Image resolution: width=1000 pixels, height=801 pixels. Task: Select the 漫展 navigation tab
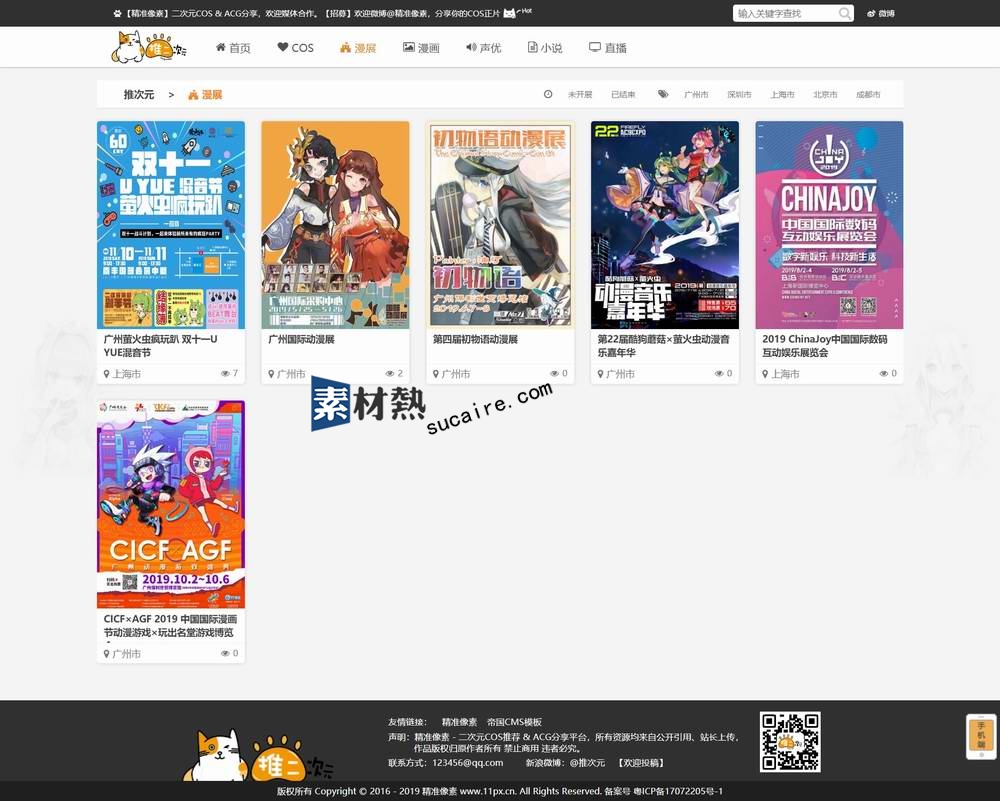(358, 48)
